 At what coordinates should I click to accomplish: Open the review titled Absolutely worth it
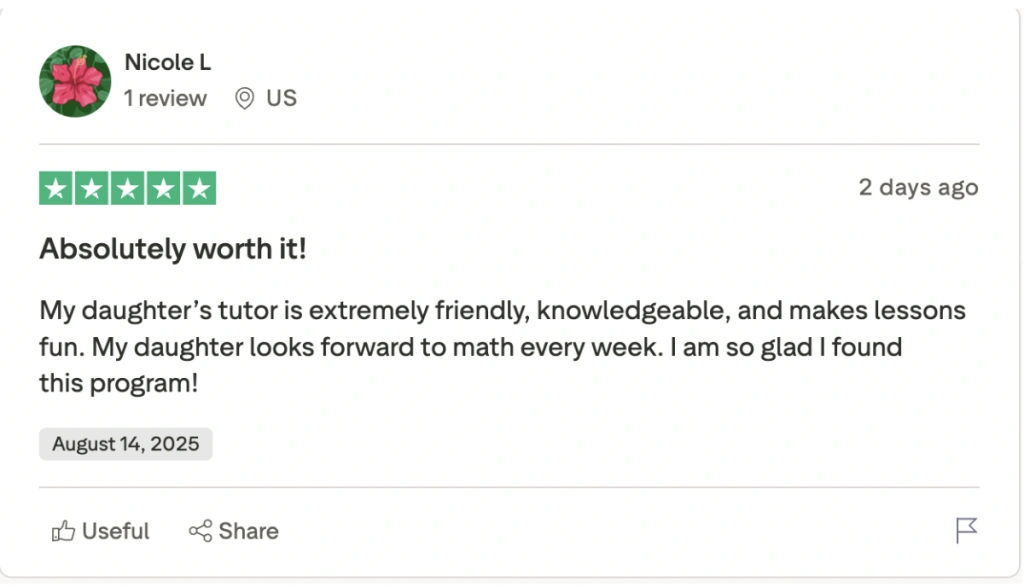click(x=172, y=248)
